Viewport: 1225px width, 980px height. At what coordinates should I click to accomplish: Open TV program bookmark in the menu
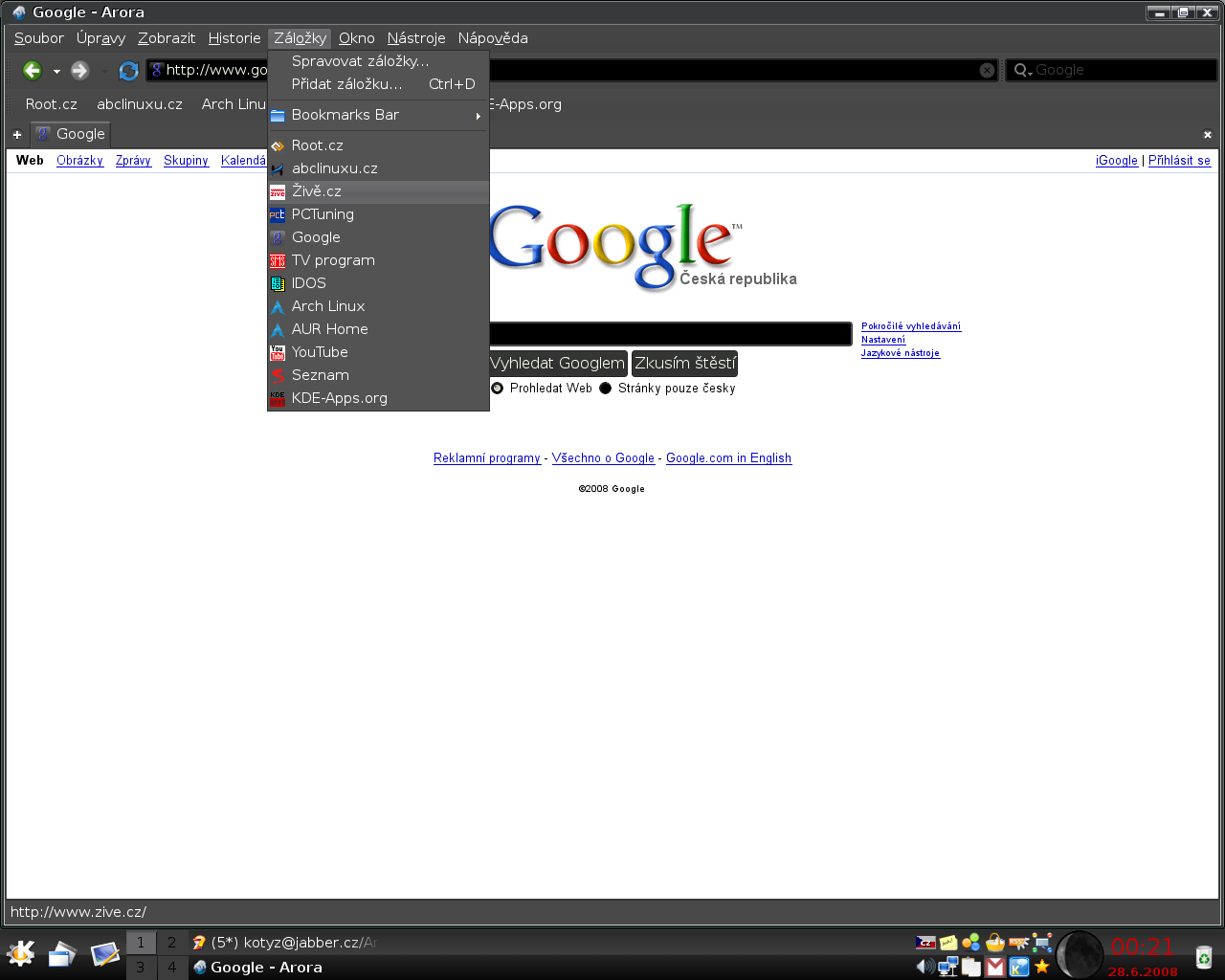378,260
